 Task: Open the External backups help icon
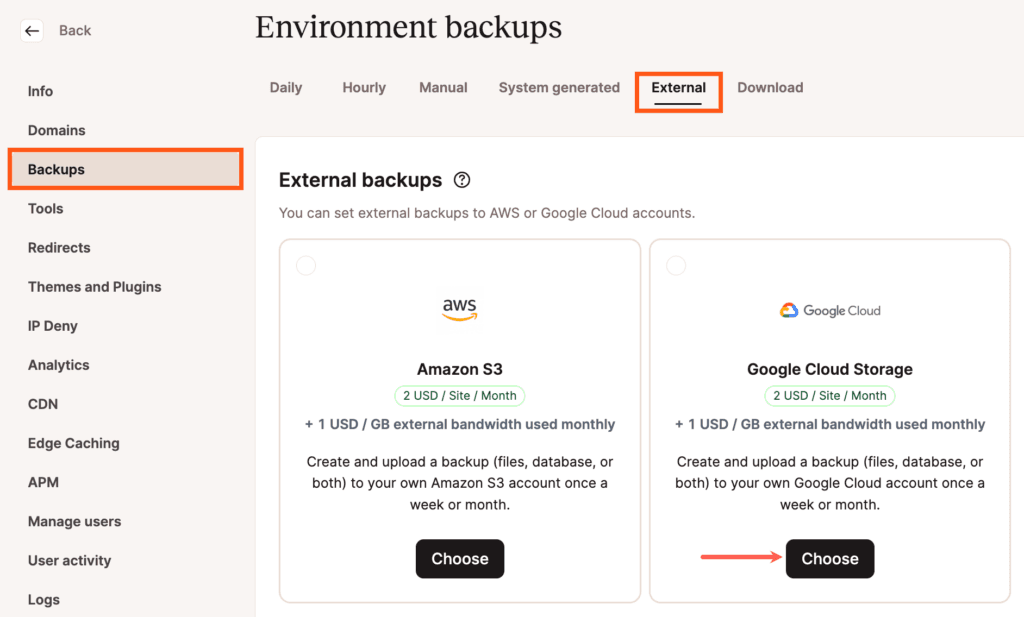(x=461, y=180)
